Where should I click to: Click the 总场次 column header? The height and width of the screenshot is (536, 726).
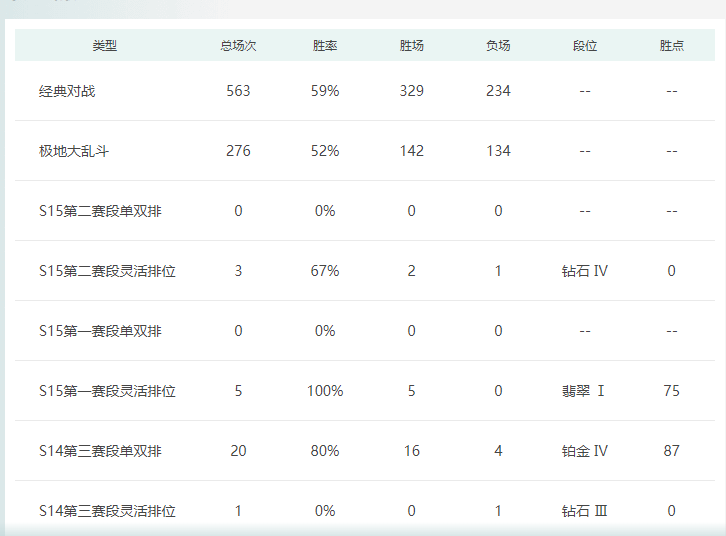238,45
